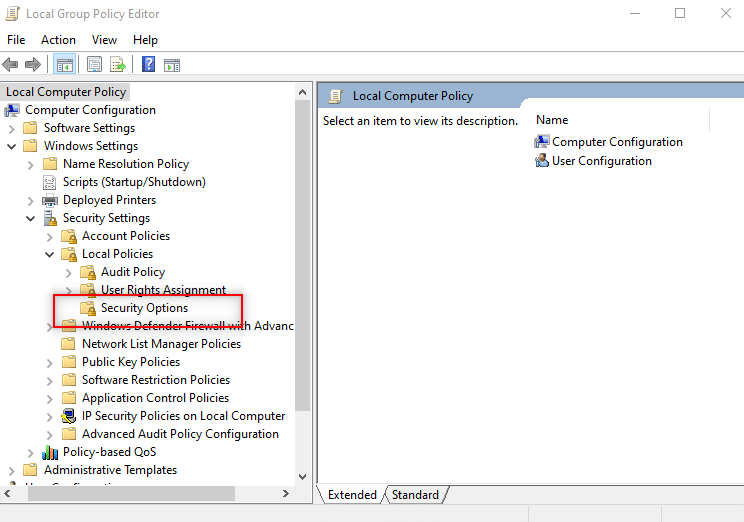Image resolution: width=744 pixels, height=522 pixels.
Task: Switch to the Standard tab
Action: click(415, 495)
